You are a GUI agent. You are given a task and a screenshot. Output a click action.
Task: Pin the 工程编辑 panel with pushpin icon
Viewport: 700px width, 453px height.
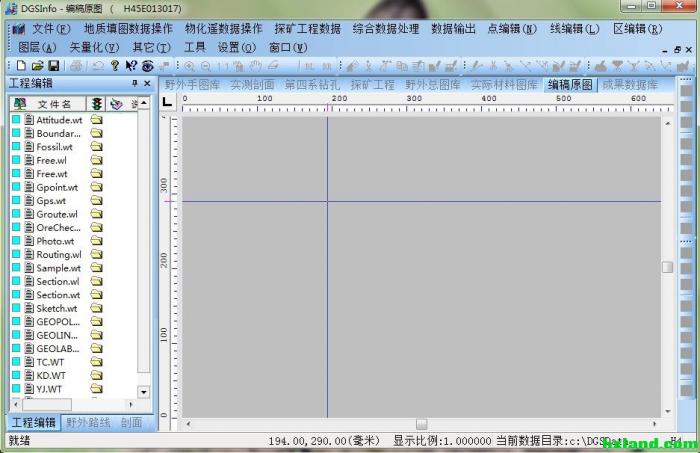click(135, 84)
